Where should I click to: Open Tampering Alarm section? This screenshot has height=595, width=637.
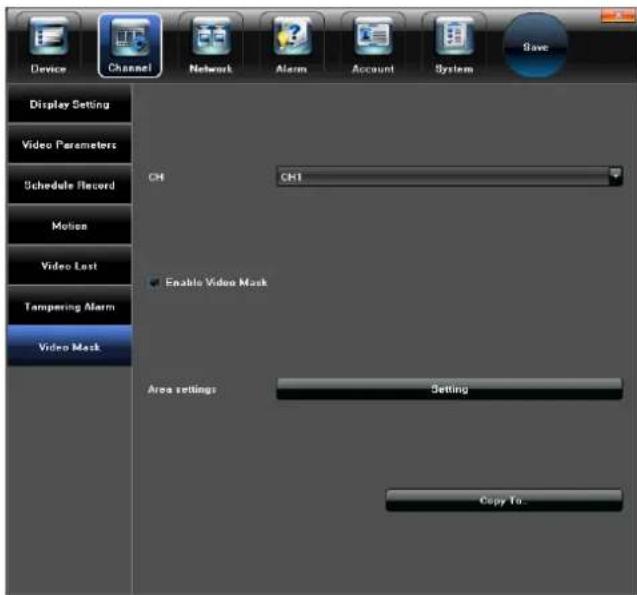coord(69,306)
